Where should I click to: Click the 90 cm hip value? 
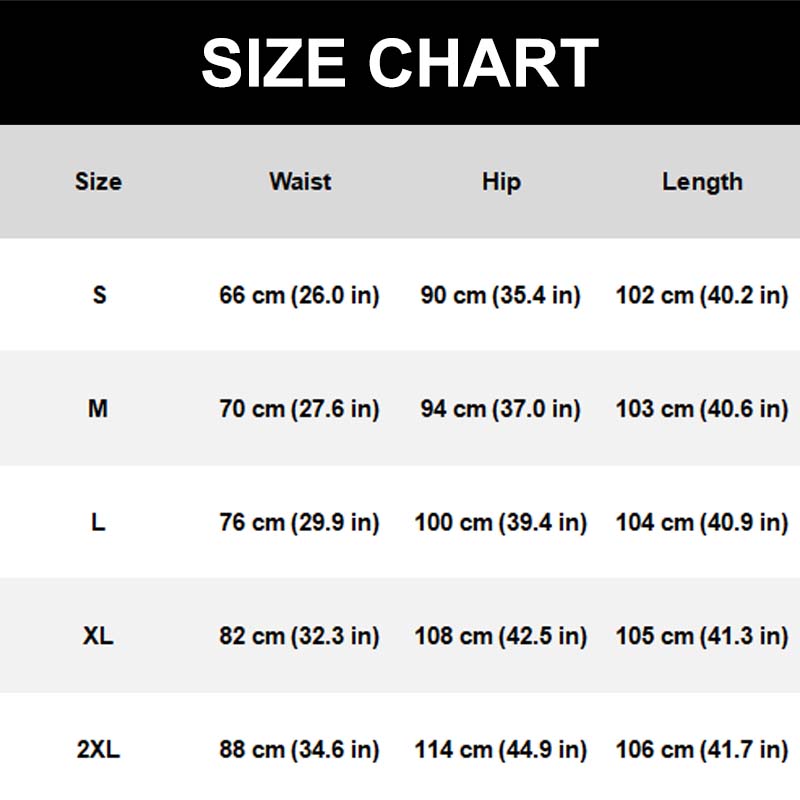tap(500, 295)
